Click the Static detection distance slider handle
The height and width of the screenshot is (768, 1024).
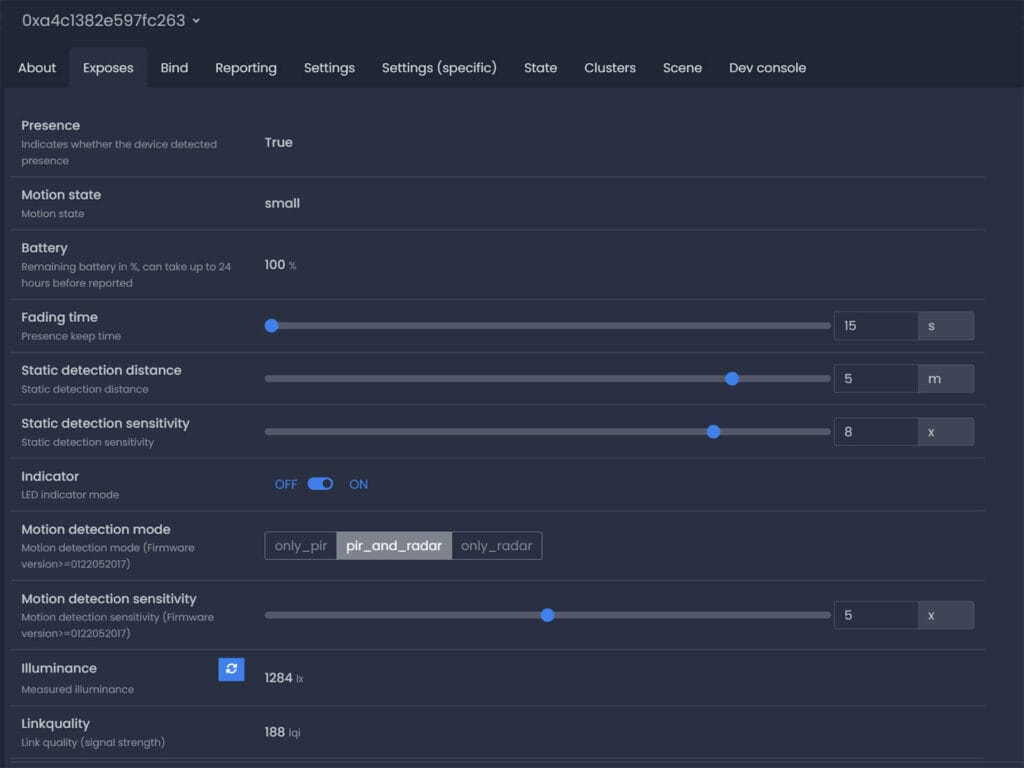[732, 379]
